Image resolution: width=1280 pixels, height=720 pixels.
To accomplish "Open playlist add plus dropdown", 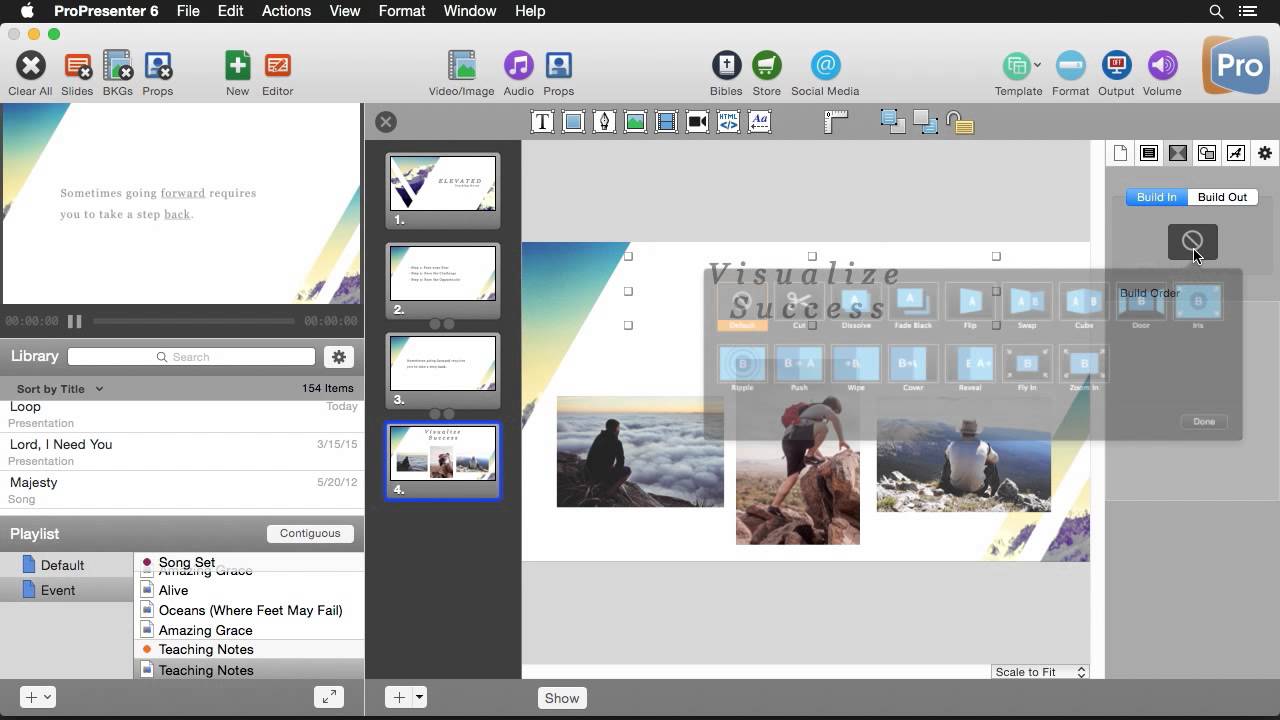I will click(38, 697).
